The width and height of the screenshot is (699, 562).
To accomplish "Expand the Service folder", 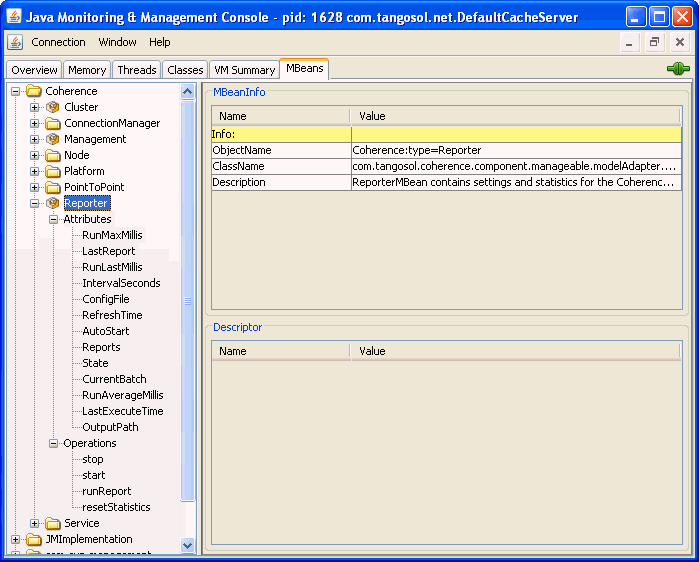I will click(x=34, y=524).
